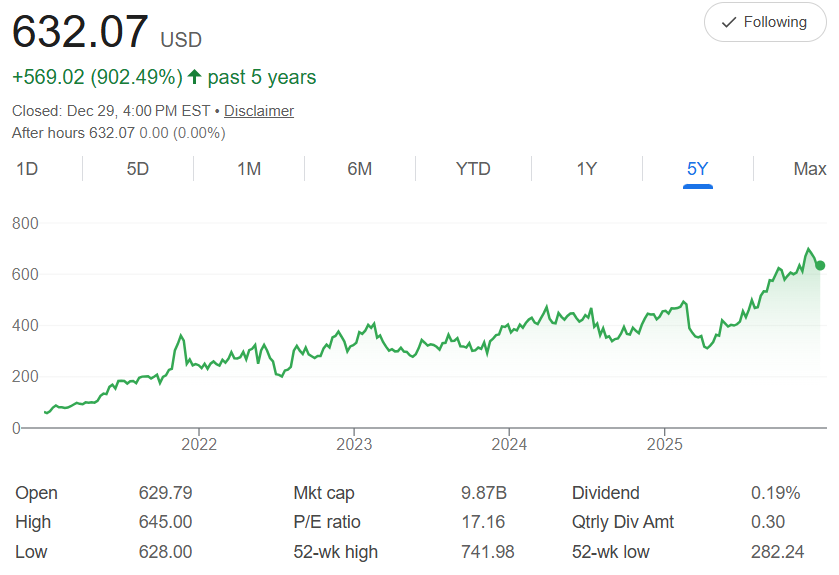Click the Dividend label
Viewport: 839px width, 575px height.
tap(606, 493)
